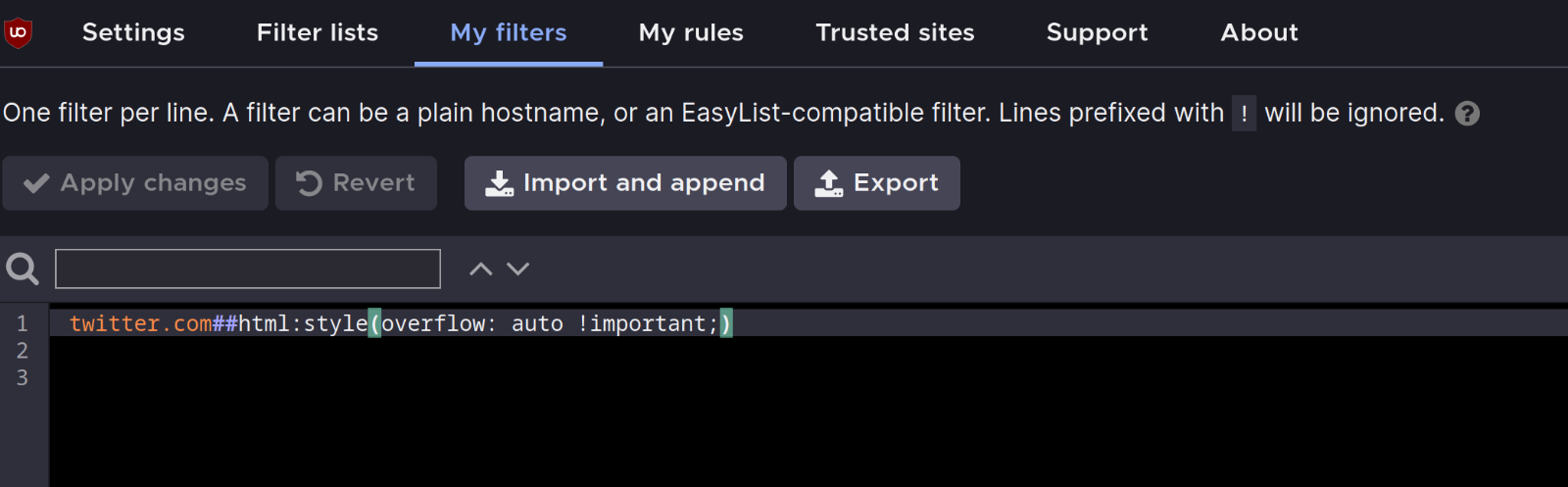Open the Trusted sites tab
The height and width of the screenshot is (487, 1568).
[895, 32]
